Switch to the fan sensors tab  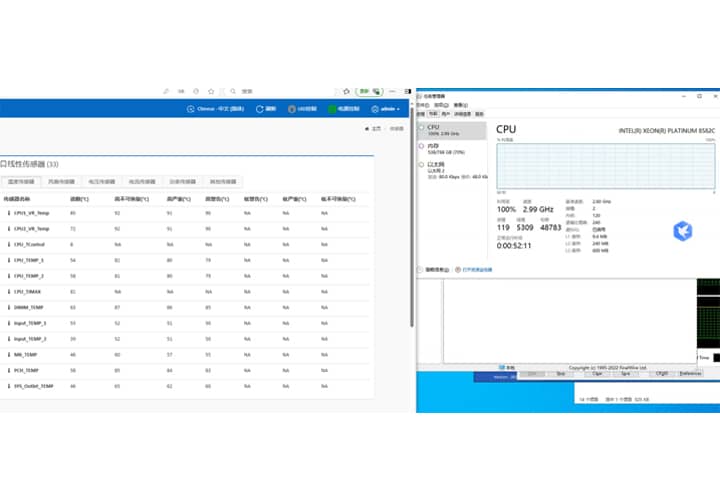pyautogui.click(x=60, y=182)
